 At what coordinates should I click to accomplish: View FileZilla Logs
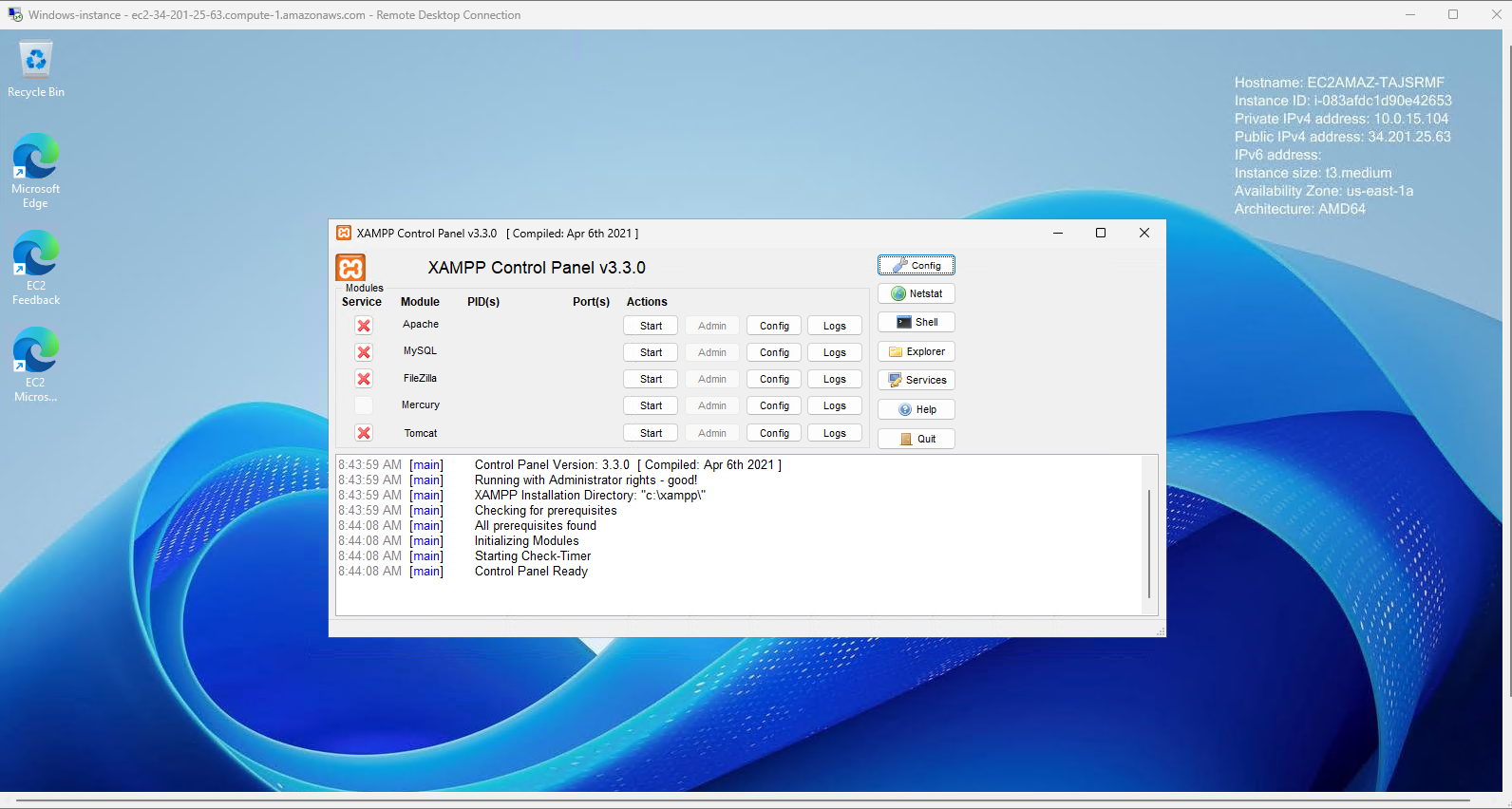tap(835, 379)
